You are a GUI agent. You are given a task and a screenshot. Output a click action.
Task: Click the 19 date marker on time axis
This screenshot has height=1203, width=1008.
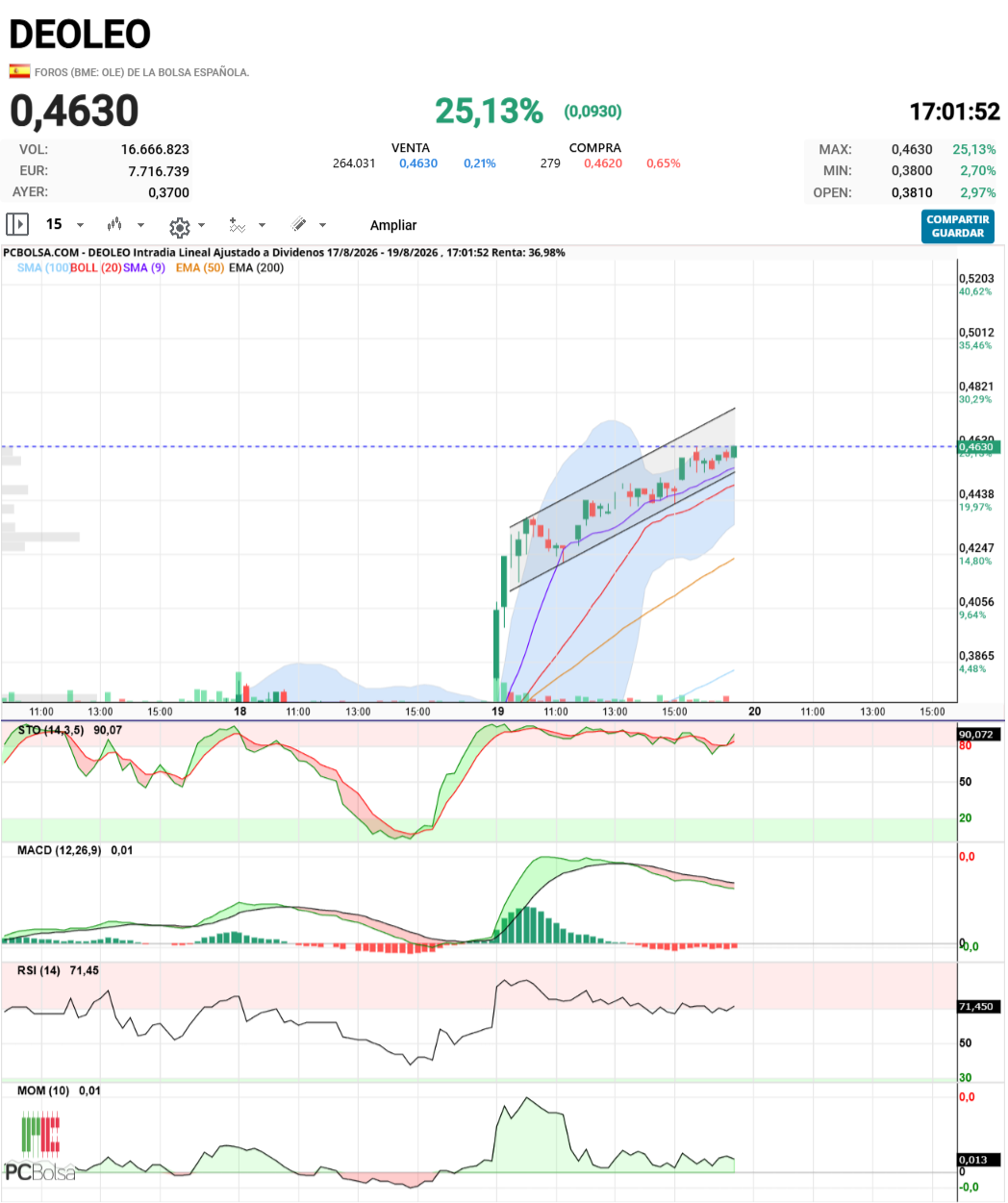click(x=498, y=712)
